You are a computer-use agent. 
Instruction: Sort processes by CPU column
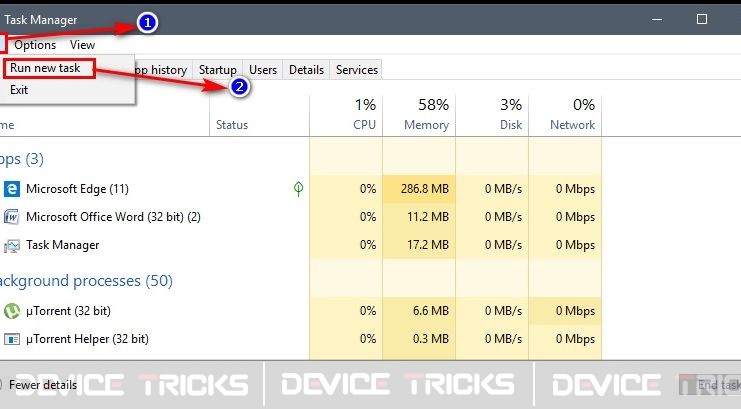(x=346, y=116)
